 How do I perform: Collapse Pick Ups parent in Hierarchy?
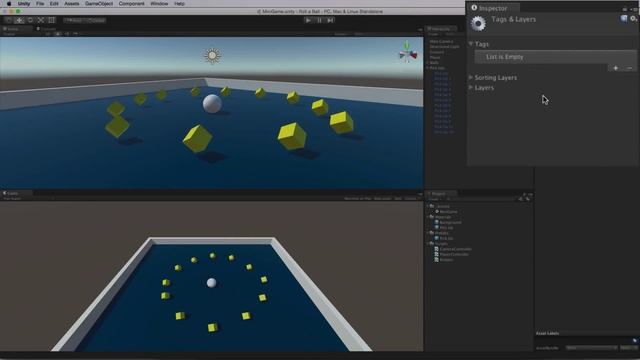coord(427,68)
